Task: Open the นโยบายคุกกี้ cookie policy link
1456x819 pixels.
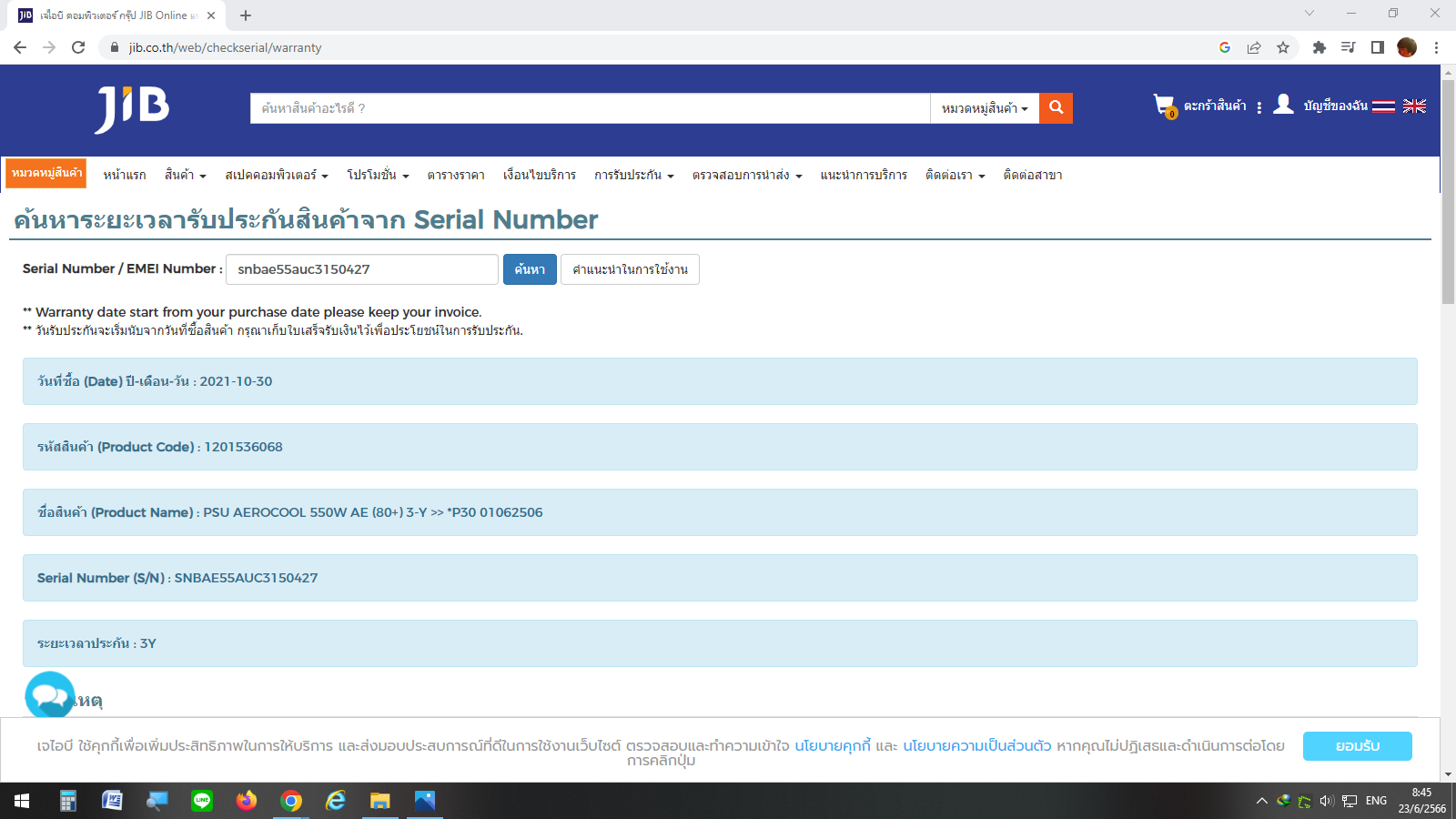Action: 833,745
